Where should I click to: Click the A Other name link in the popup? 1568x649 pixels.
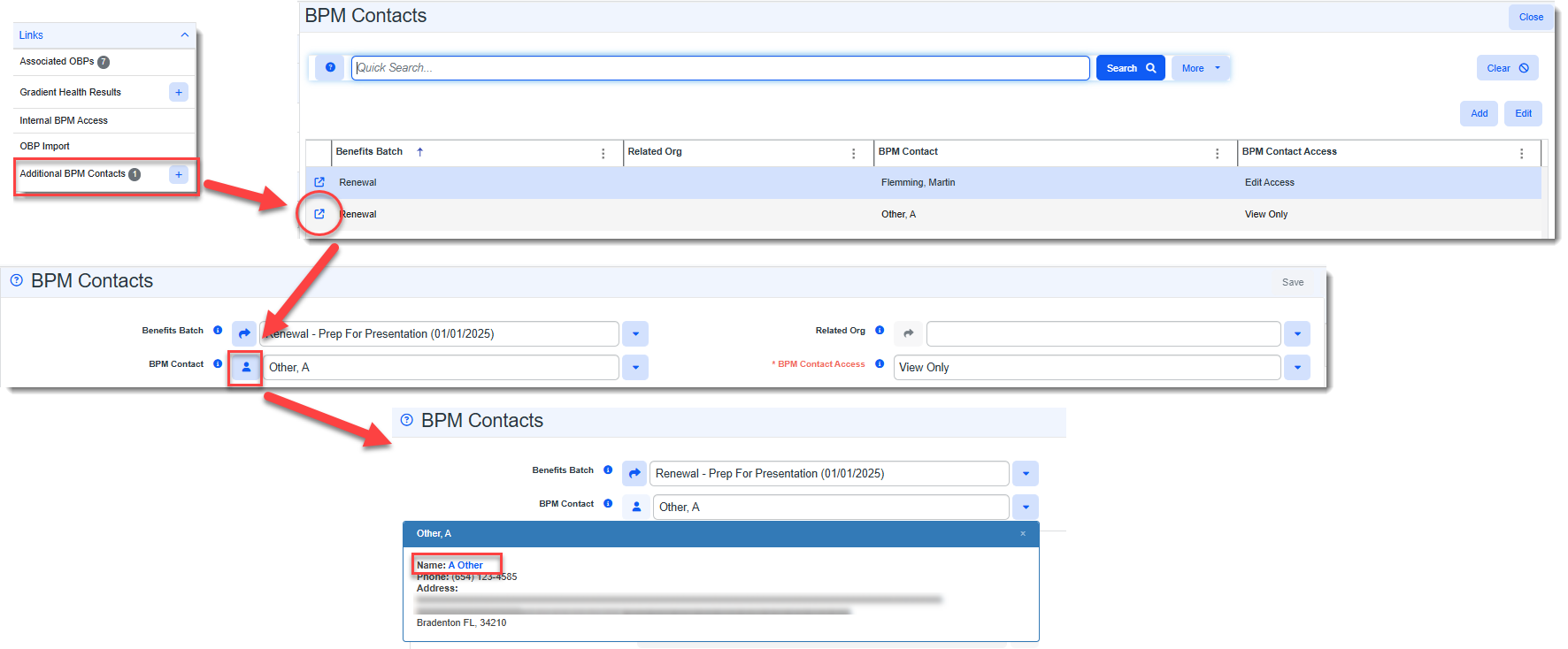(x=465, y=565)
